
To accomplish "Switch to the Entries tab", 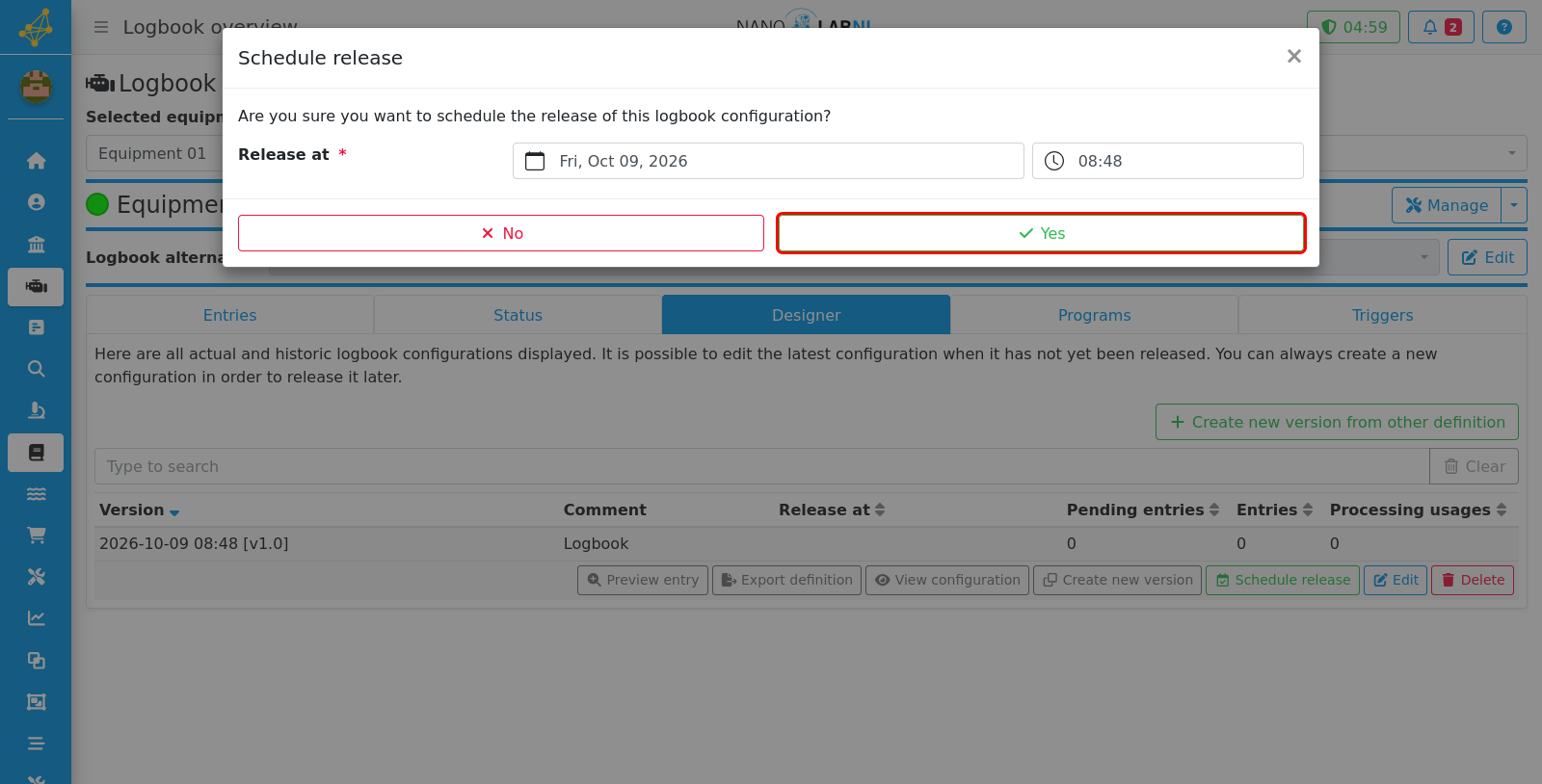I will 229,315.
